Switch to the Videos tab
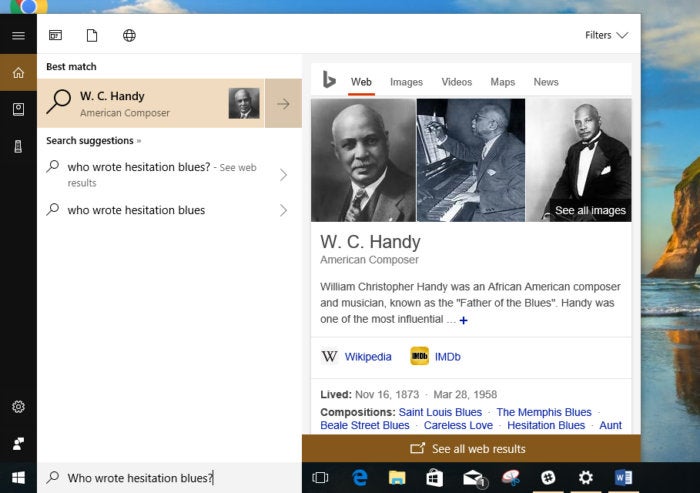Viewport: 700px width, 493px height. coord(457,82)
